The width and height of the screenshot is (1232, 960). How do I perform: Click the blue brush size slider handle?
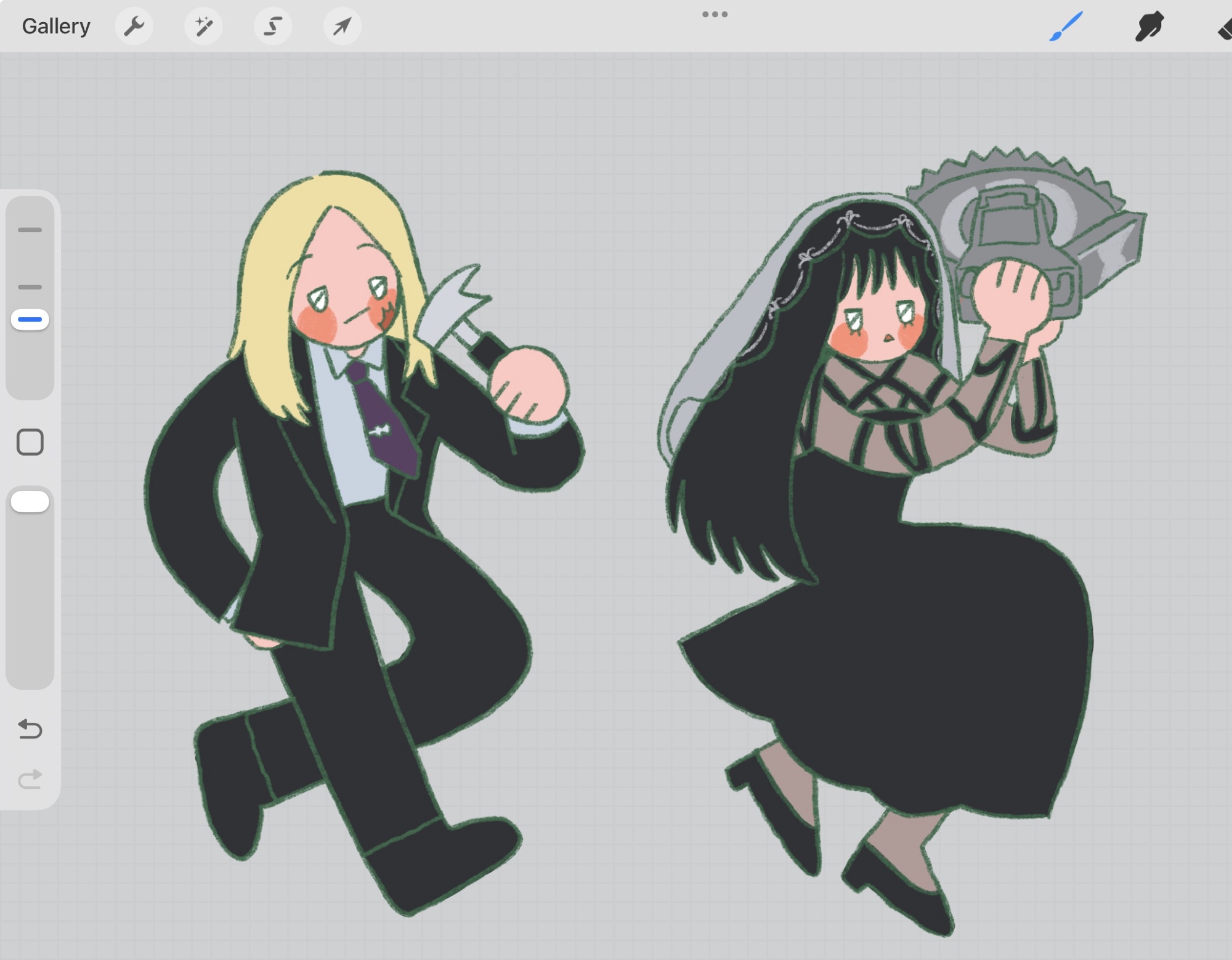30,320
